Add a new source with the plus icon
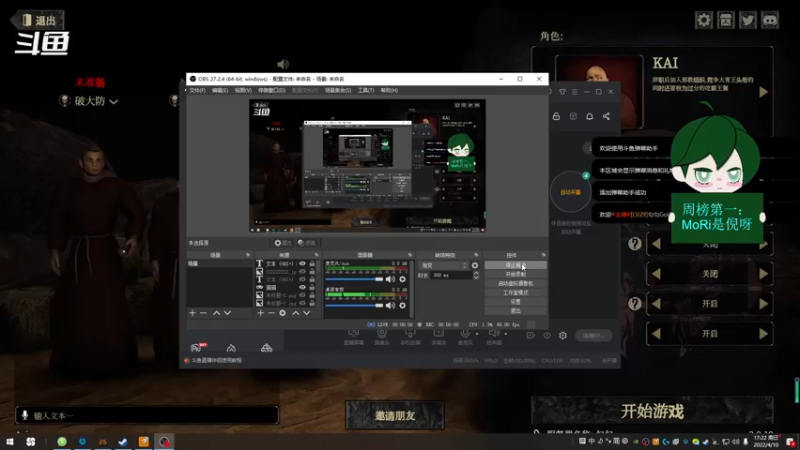Viewport: 800px width, 450px height. 261,313
